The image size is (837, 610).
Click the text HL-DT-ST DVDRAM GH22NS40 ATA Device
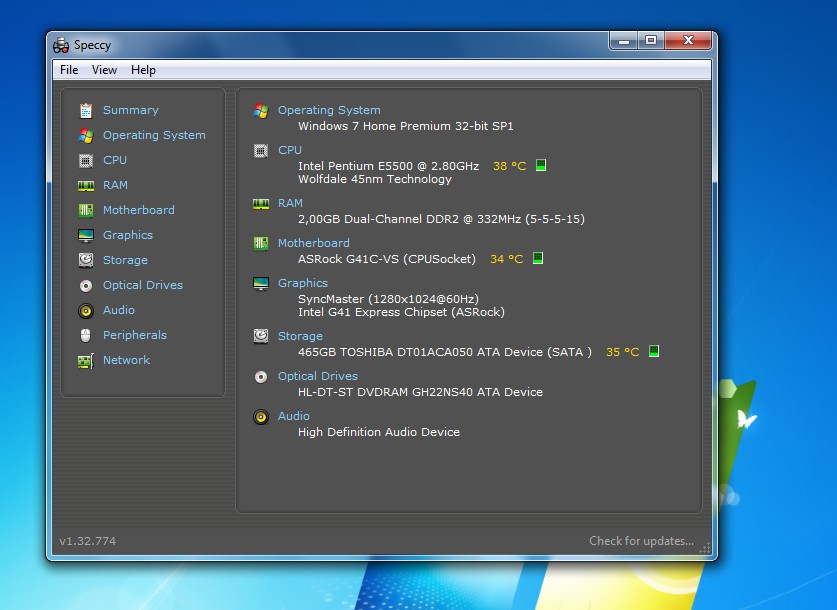coord(420,392)
